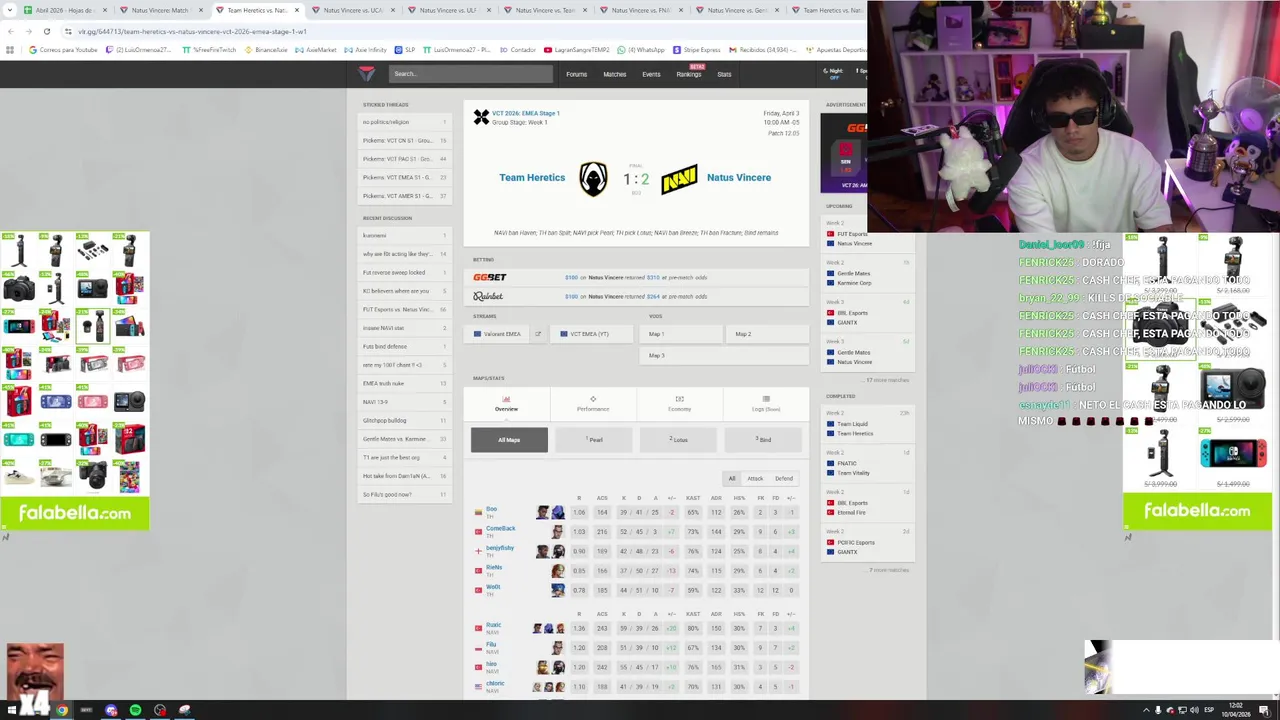Select the Attack side filter
The image size is (1280, 720).
(x=755, y=478)
